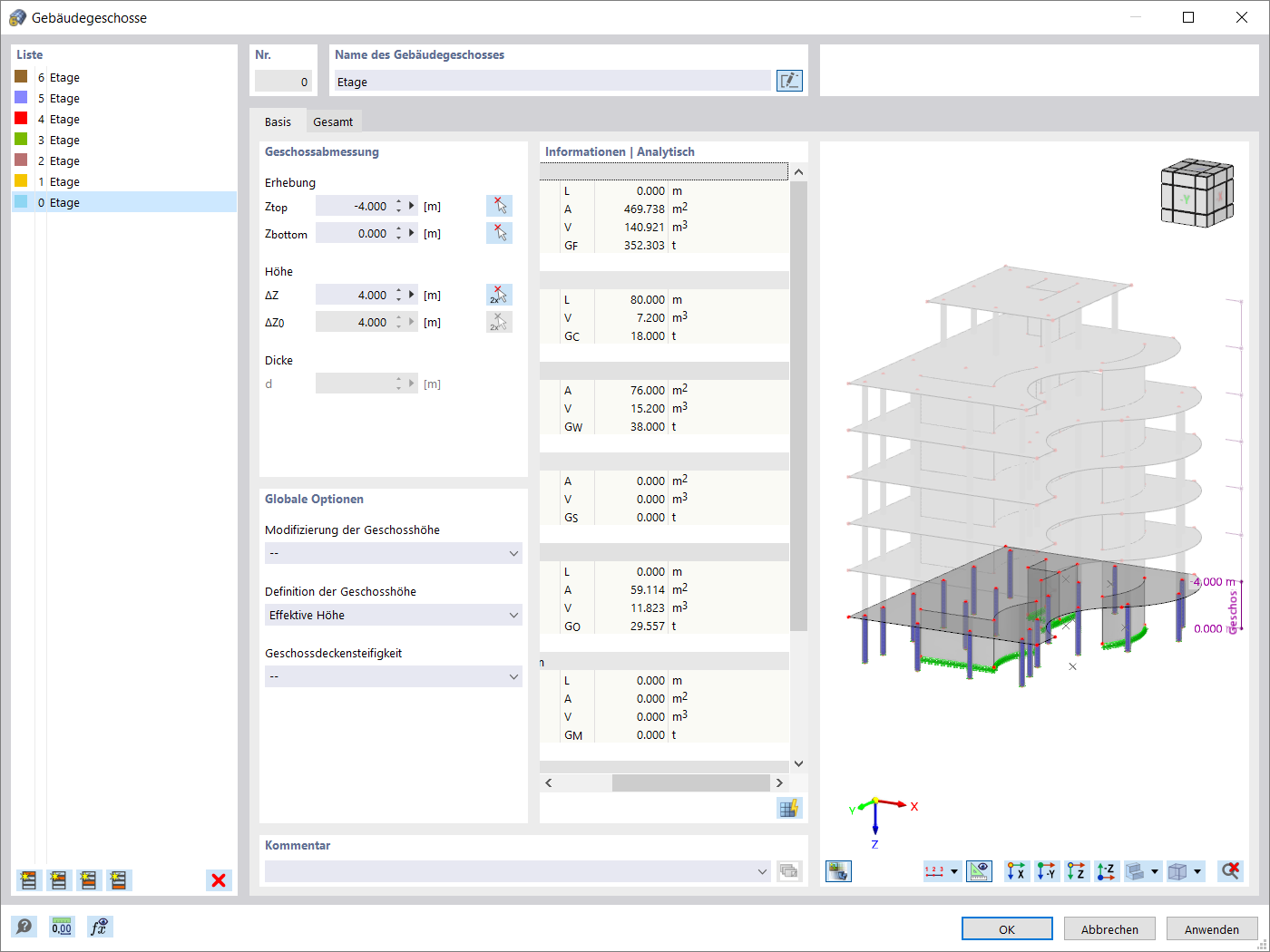
Task: Expand the wireframe cube dropdown arrow
Action: [1197, 871]
